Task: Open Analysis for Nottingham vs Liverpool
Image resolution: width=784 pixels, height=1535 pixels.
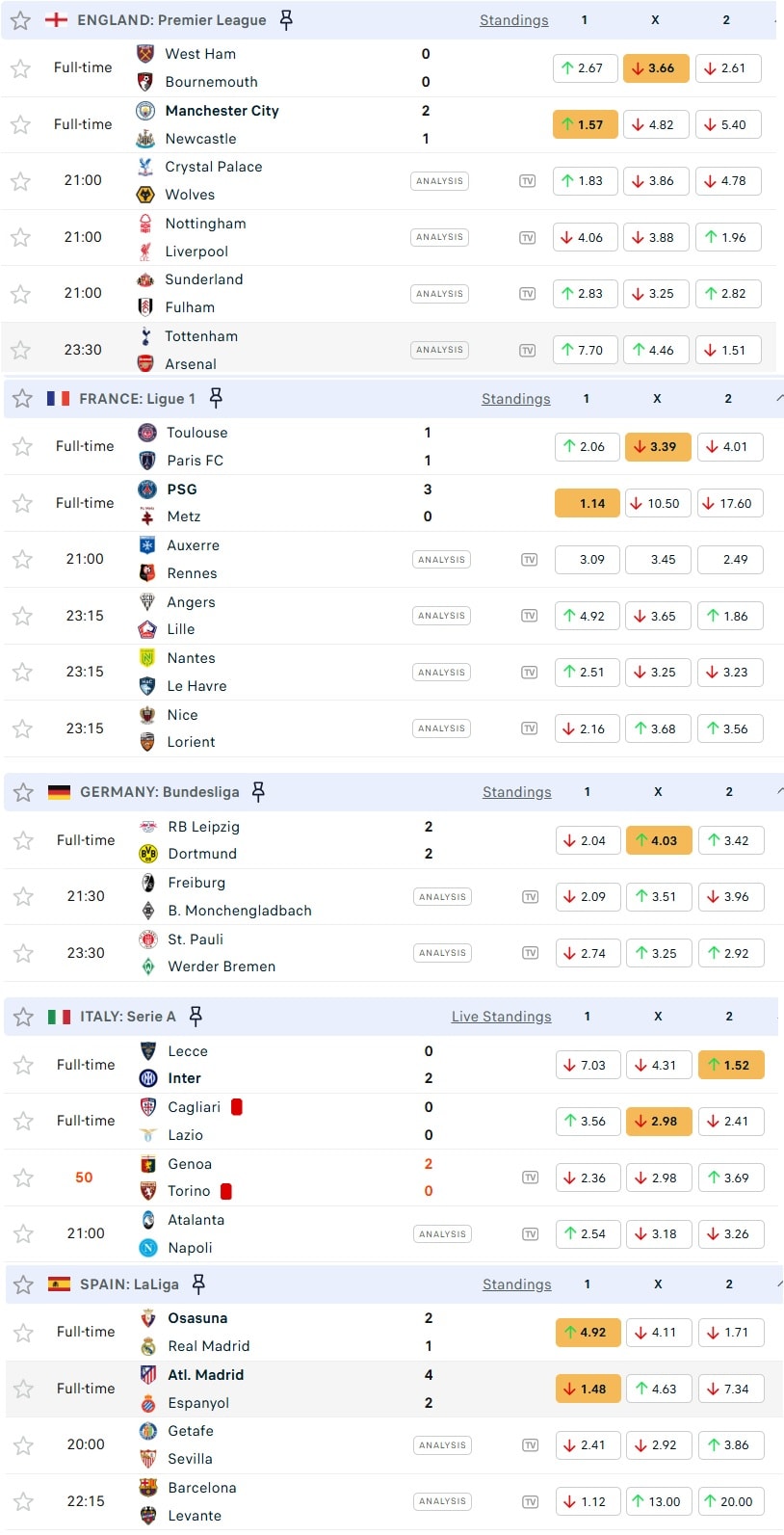Action: pyautogui.click(x=439, y=237)
